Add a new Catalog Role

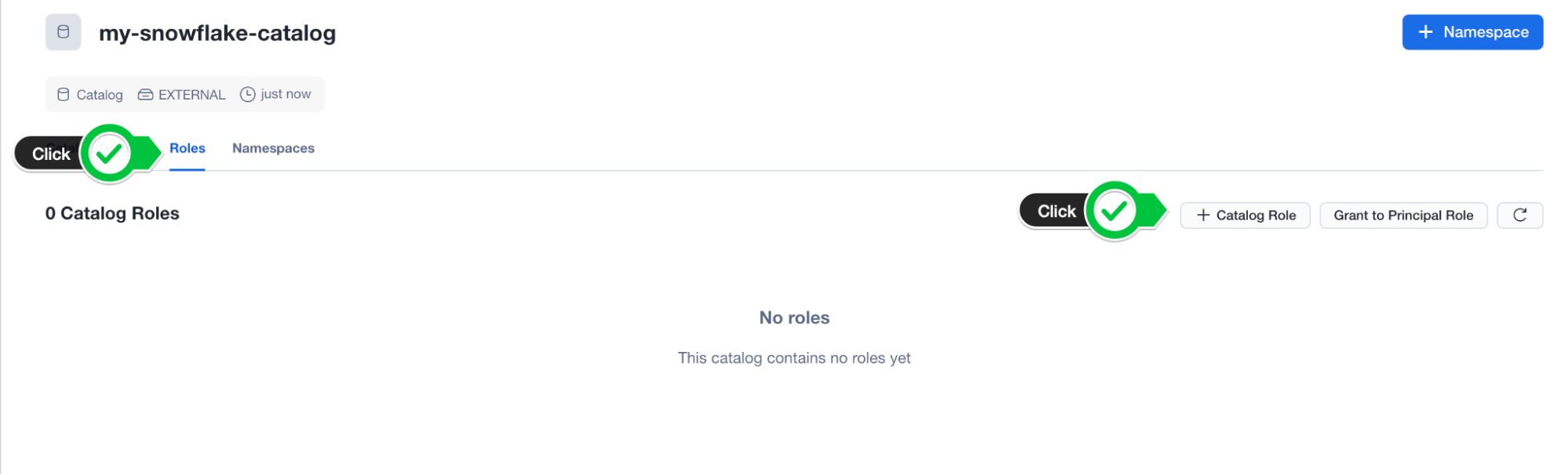pyautogui.click(x=1245, y=215)
